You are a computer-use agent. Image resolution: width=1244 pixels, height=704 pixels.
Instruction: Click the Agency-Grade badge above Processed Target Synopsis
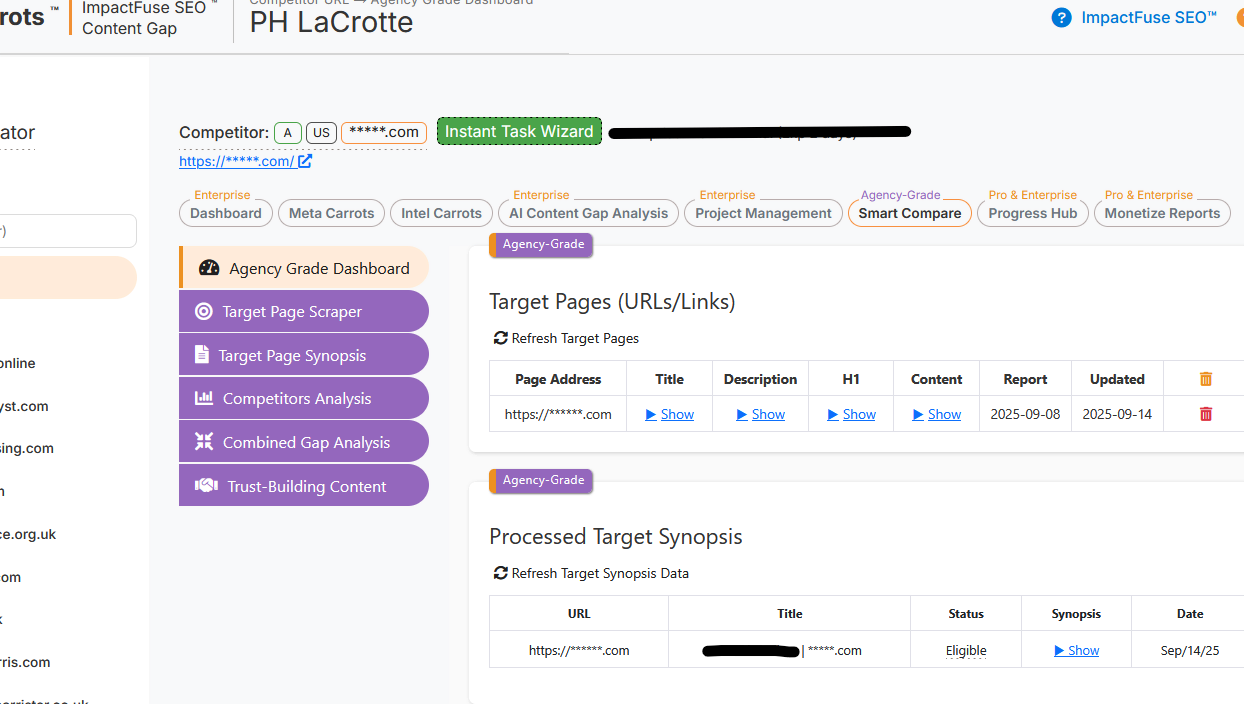(x=542, y=481)
